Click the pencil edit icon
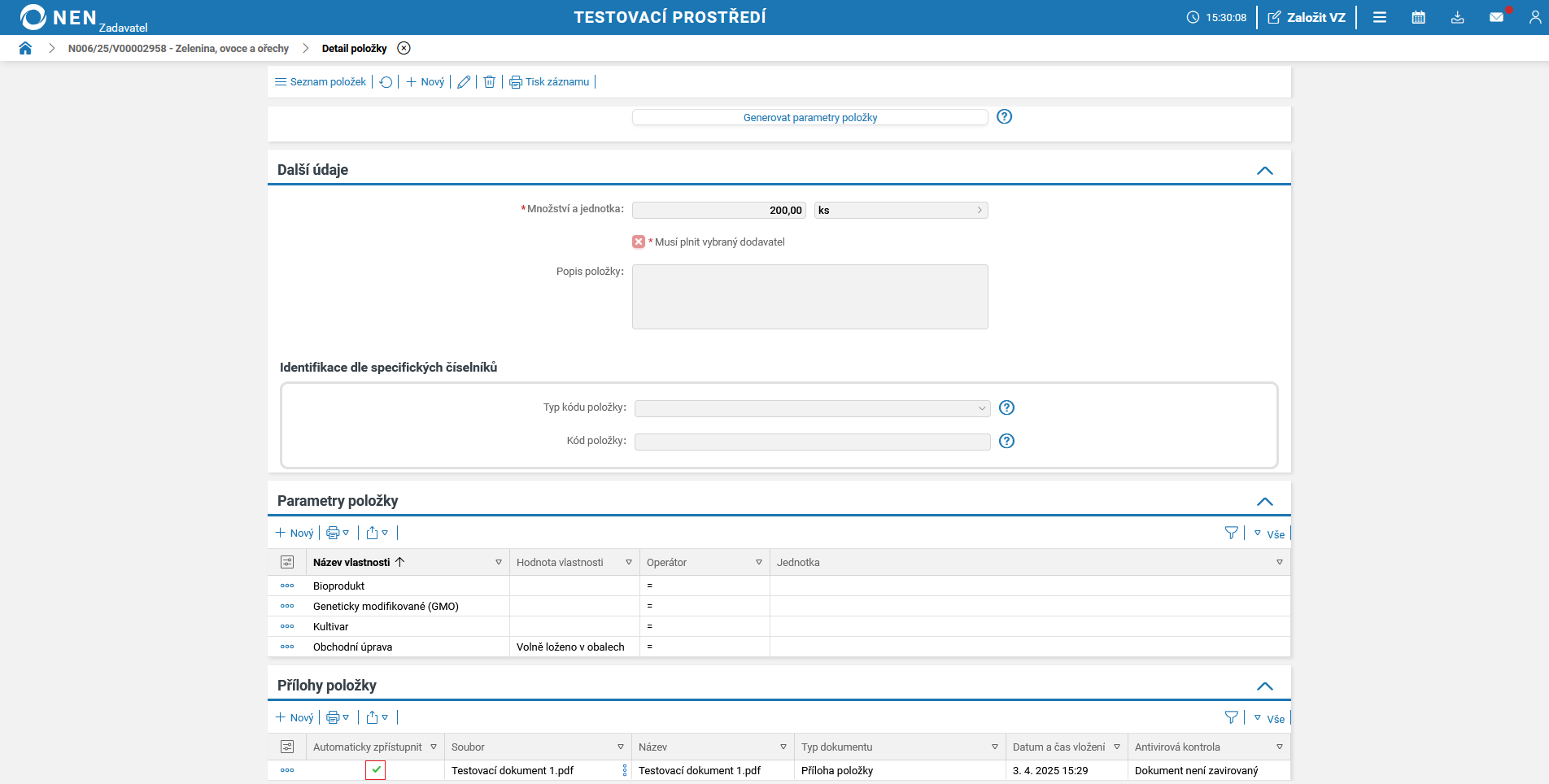1549x784 pixels. click(x=464, y=82)
